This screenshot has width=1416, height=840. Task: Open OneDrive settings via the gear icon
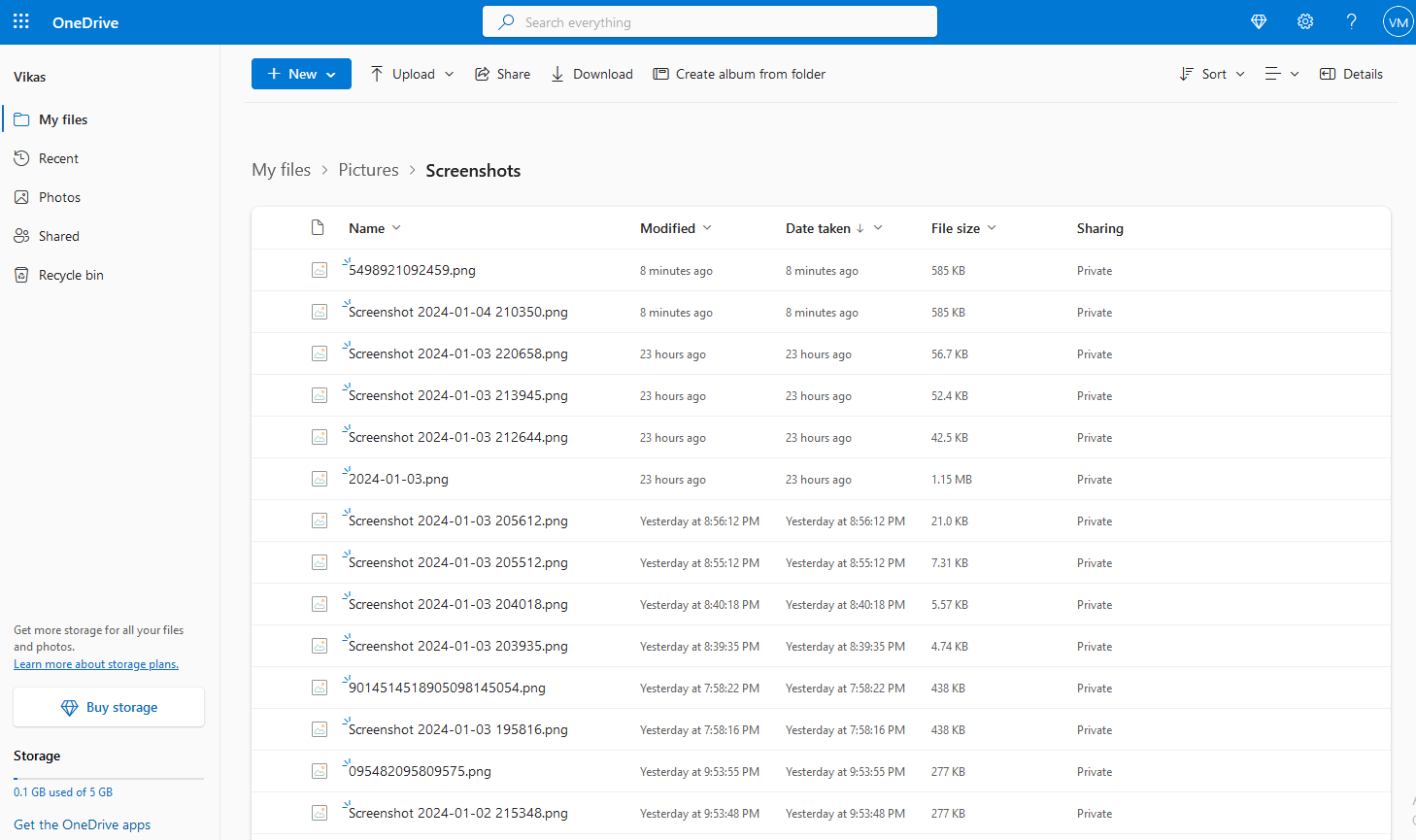click(x=1305, y=20)
